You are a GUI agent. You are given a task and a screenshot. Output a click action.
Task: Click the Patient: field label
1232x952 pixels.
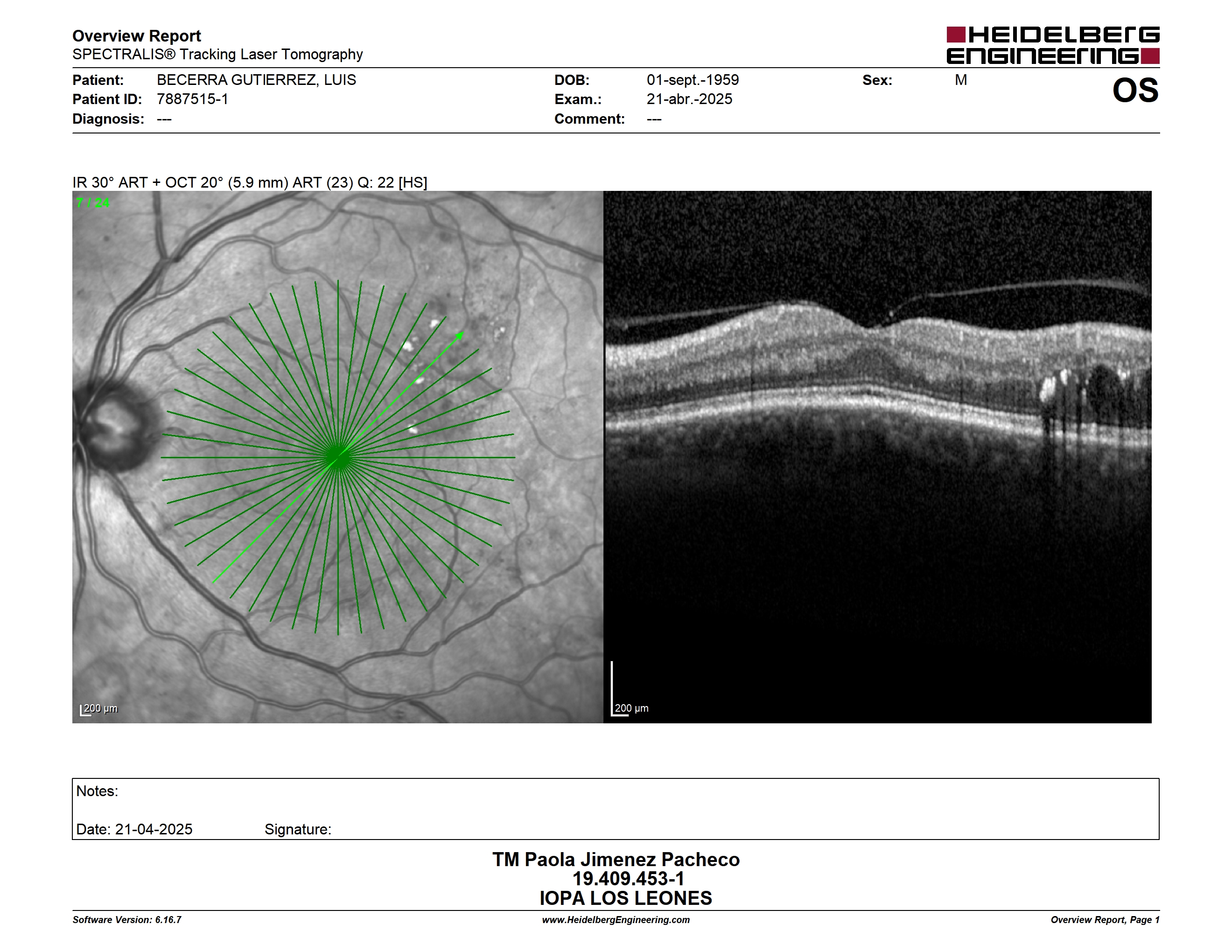pos(98,80)
